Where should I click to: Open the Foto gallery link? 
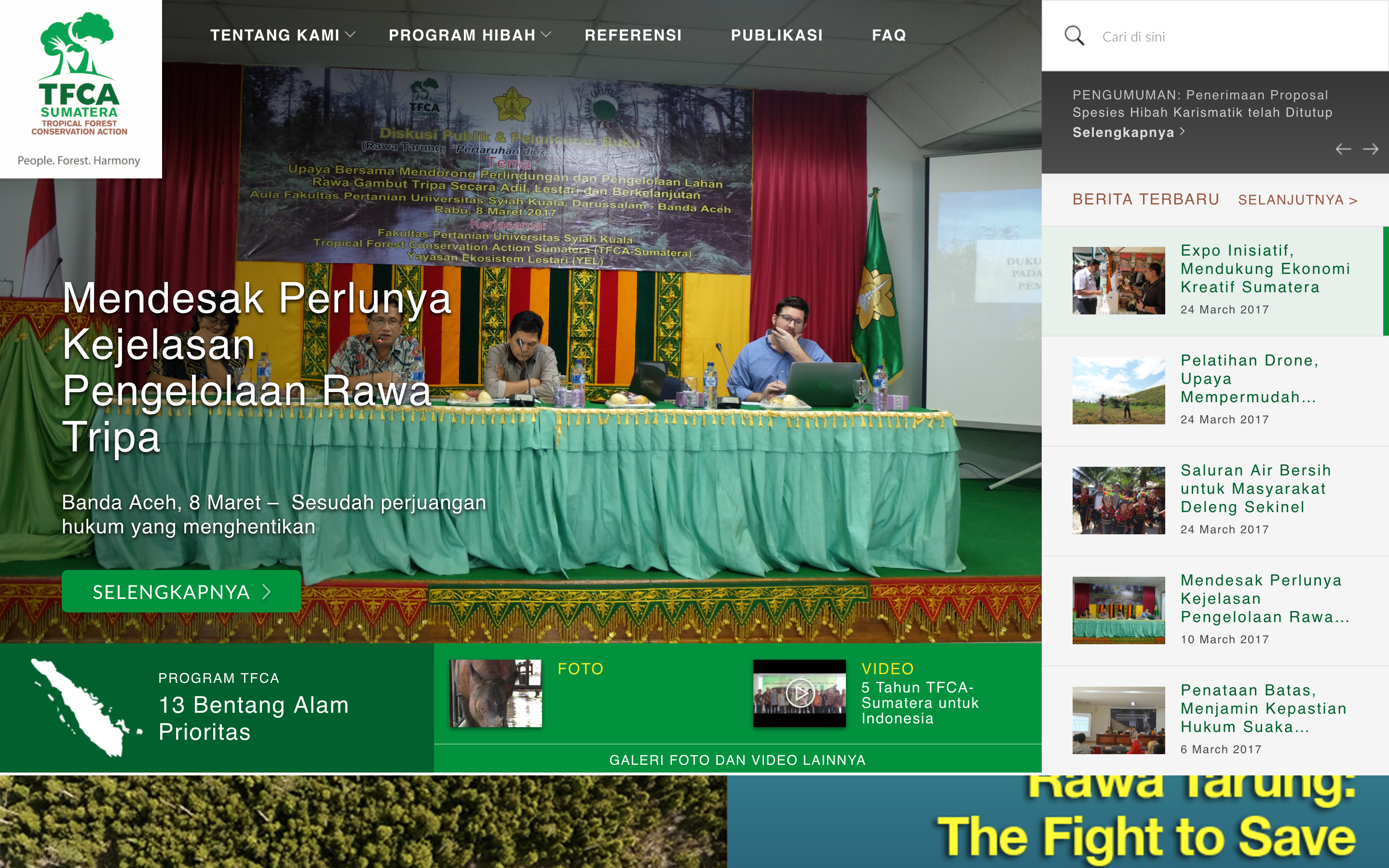580,669
